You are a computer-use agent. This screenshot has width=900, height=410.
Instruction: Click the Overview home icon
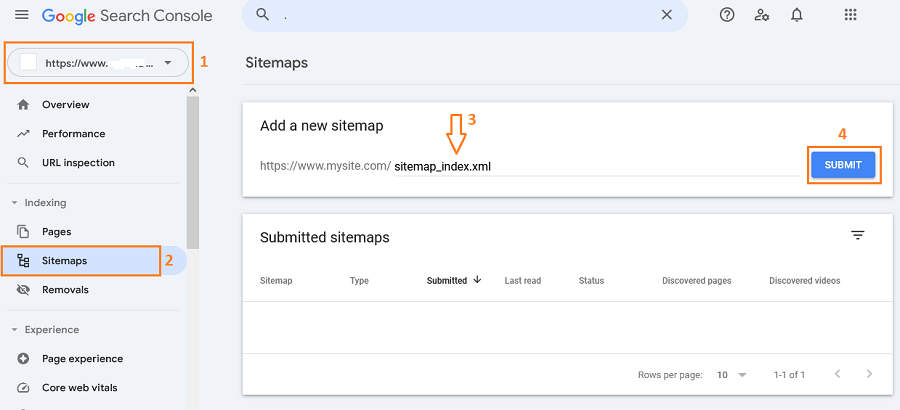pos(23,105)
